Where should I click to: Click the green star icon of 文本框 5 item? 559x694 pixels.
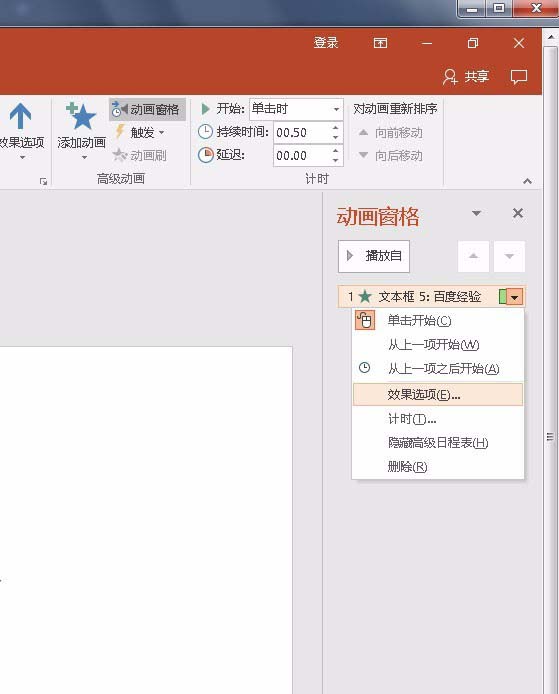point(365,297)
